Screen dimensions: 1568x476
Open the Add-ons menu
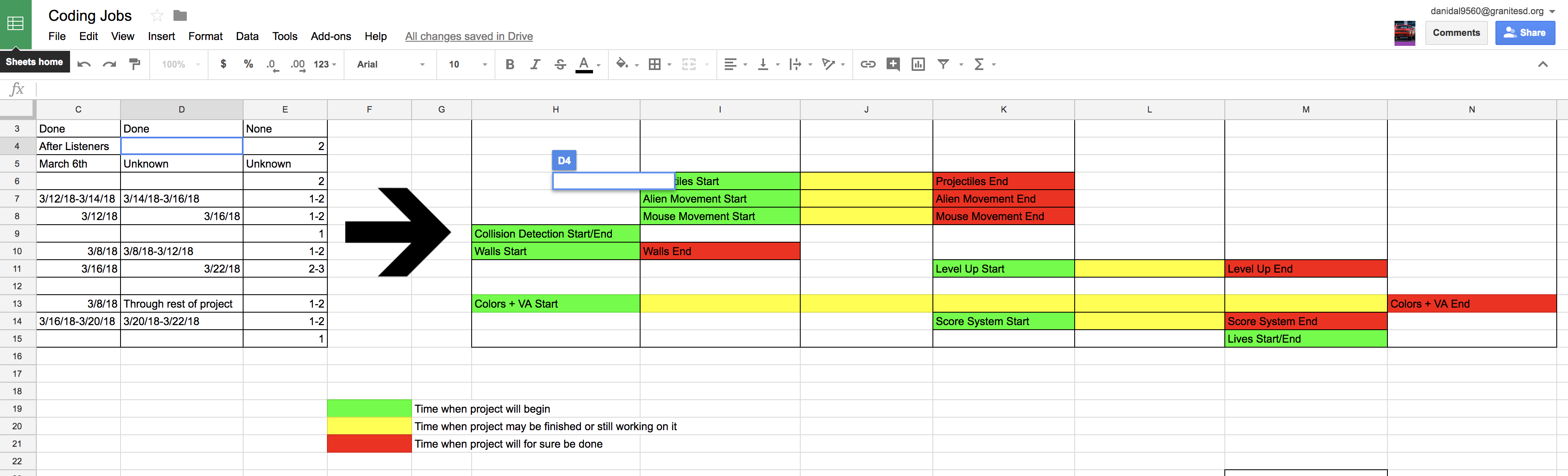331,37
